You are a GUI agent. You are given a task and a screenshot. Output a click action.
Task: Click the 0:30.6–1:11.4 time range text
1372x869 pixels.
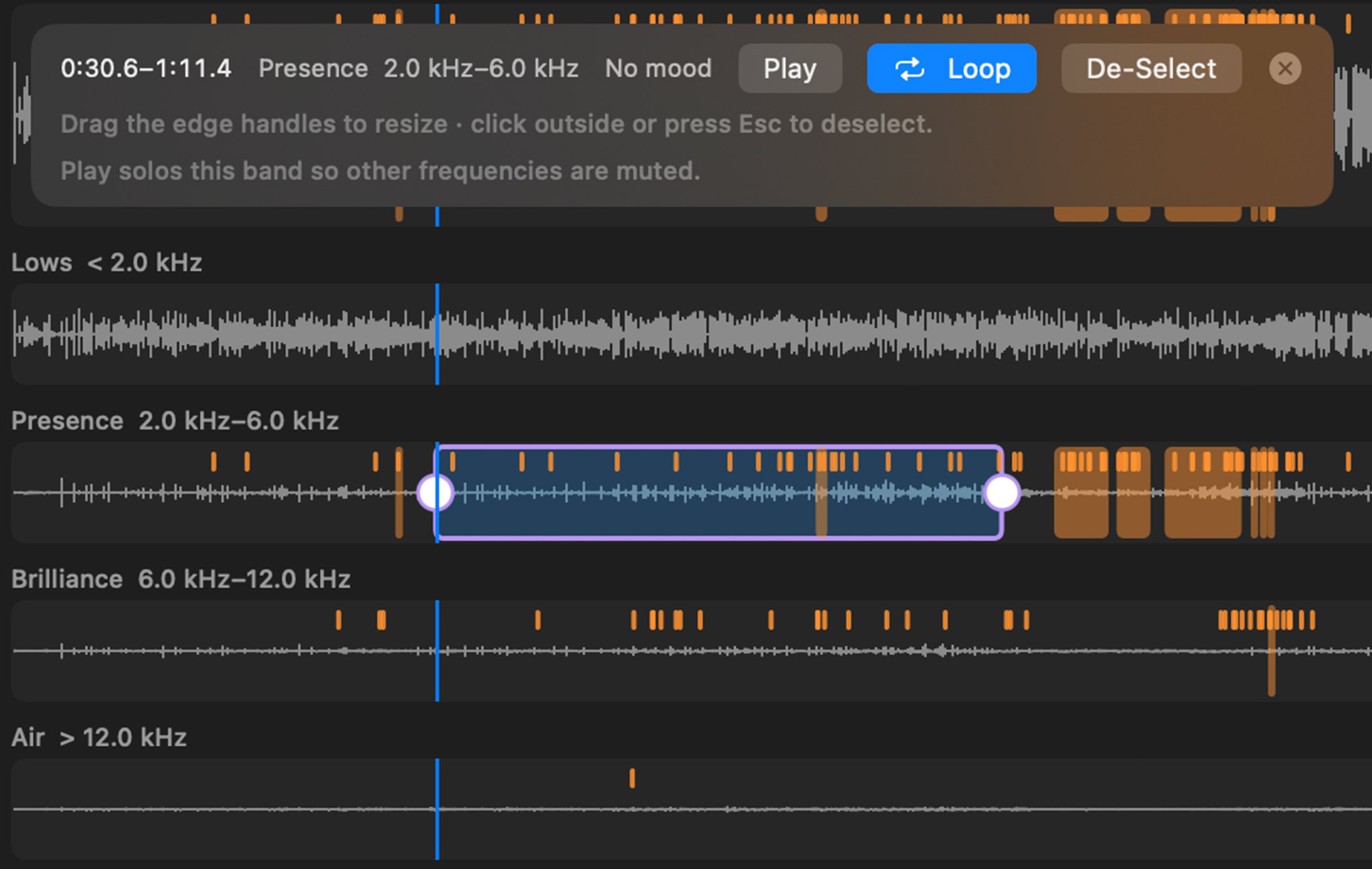(146, 69)
